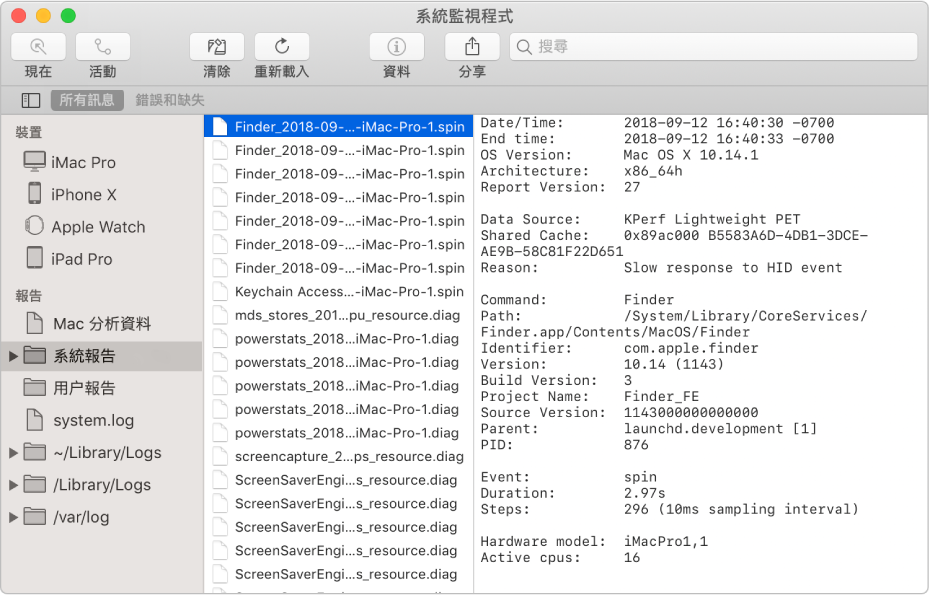Click the Hardware model iMacPro1,1 line
Screen dimensions: 931x596
(594, 541)
